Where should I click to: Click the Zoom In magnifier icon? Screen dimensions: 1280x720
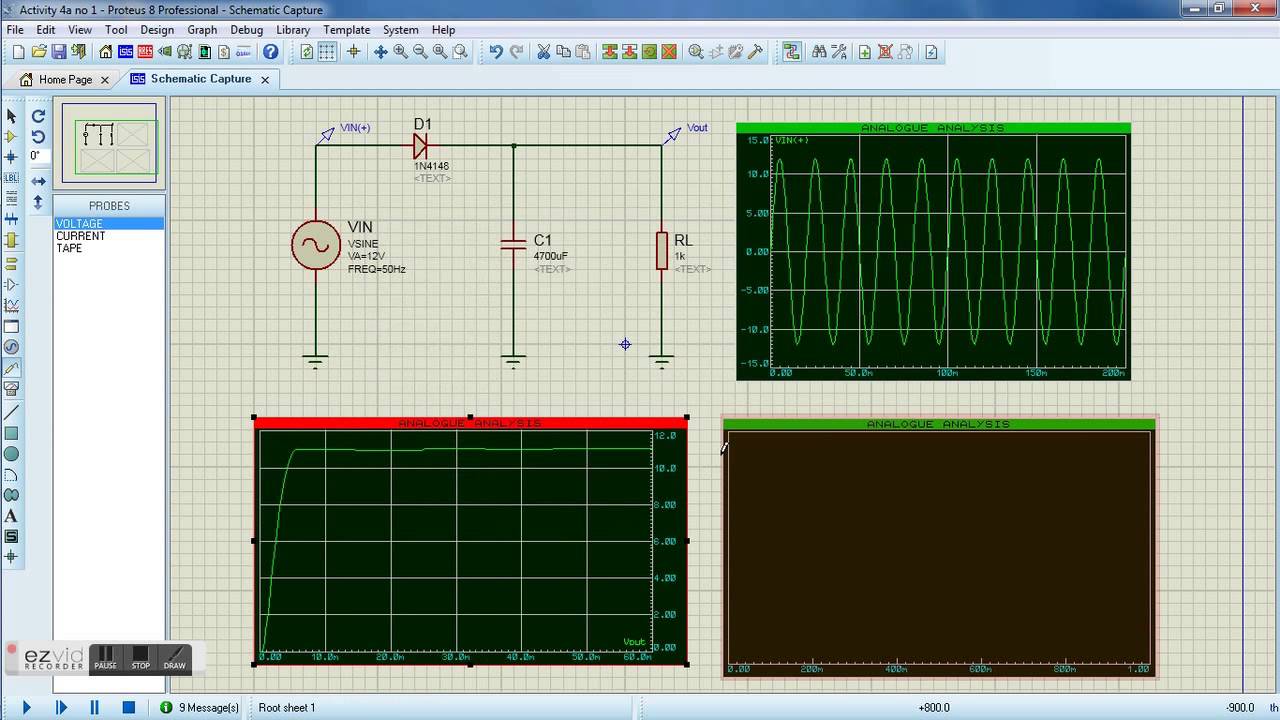pyautogui.click(x=400, y=52)
